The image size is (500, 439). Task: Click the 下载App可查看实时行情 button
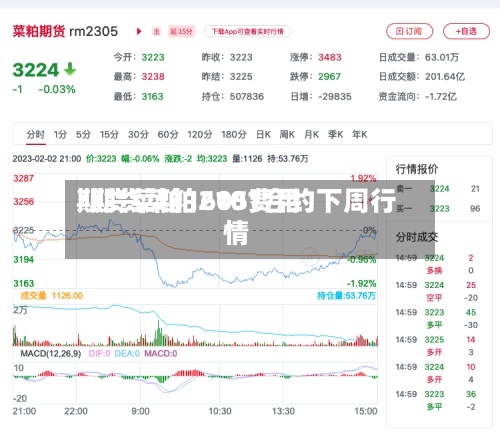[x=247, y=32]
